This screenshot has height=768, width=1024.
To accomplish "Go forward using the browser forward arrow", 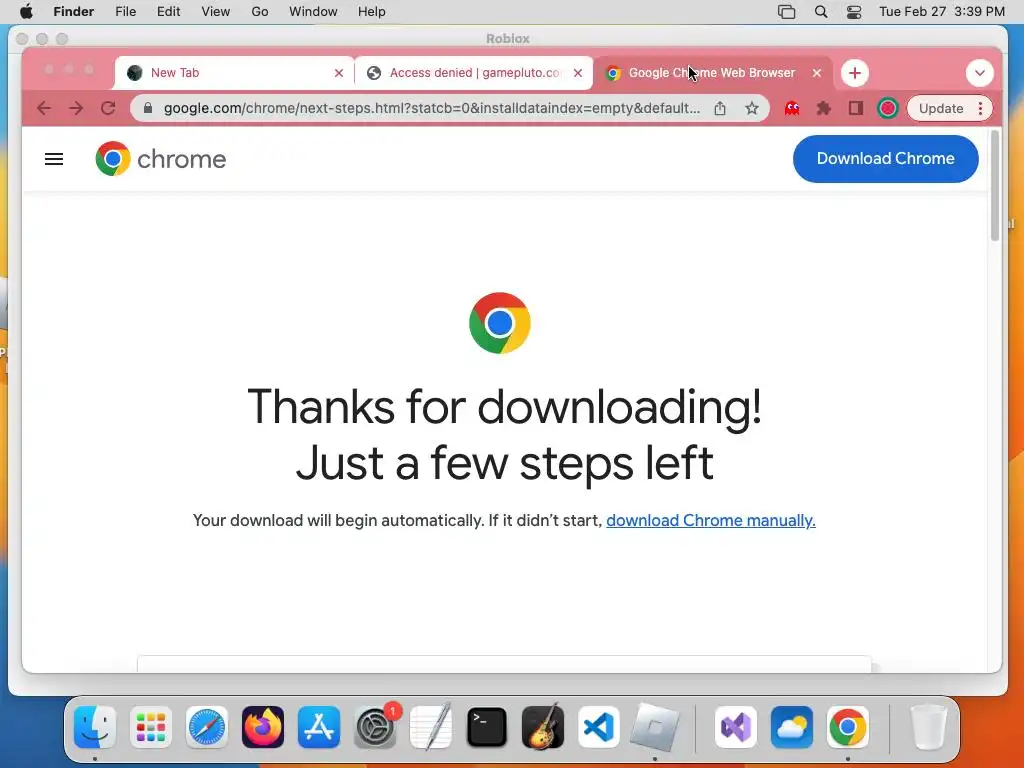I will point(76,108).
